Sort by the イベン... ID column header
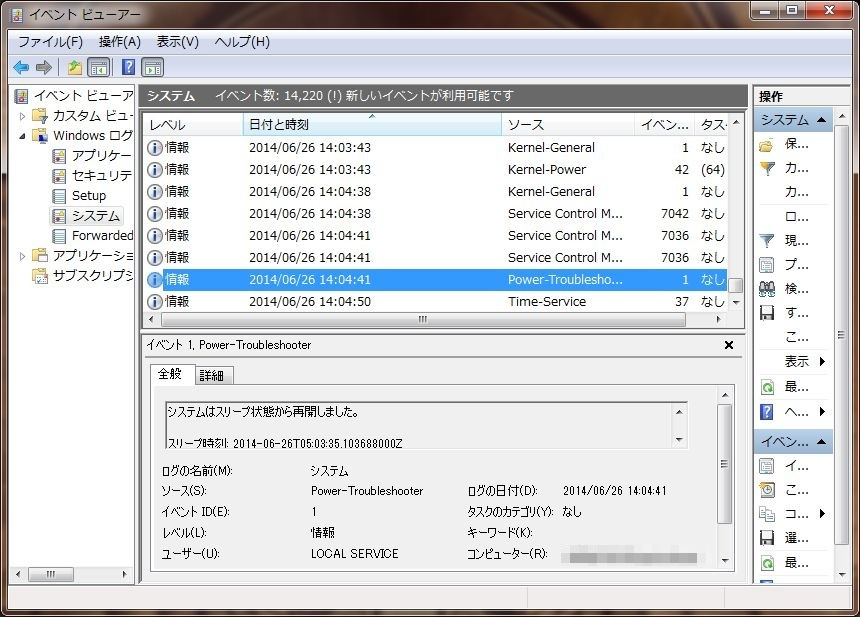Screen dimensions: 860x617 click(x=664, y=124)
